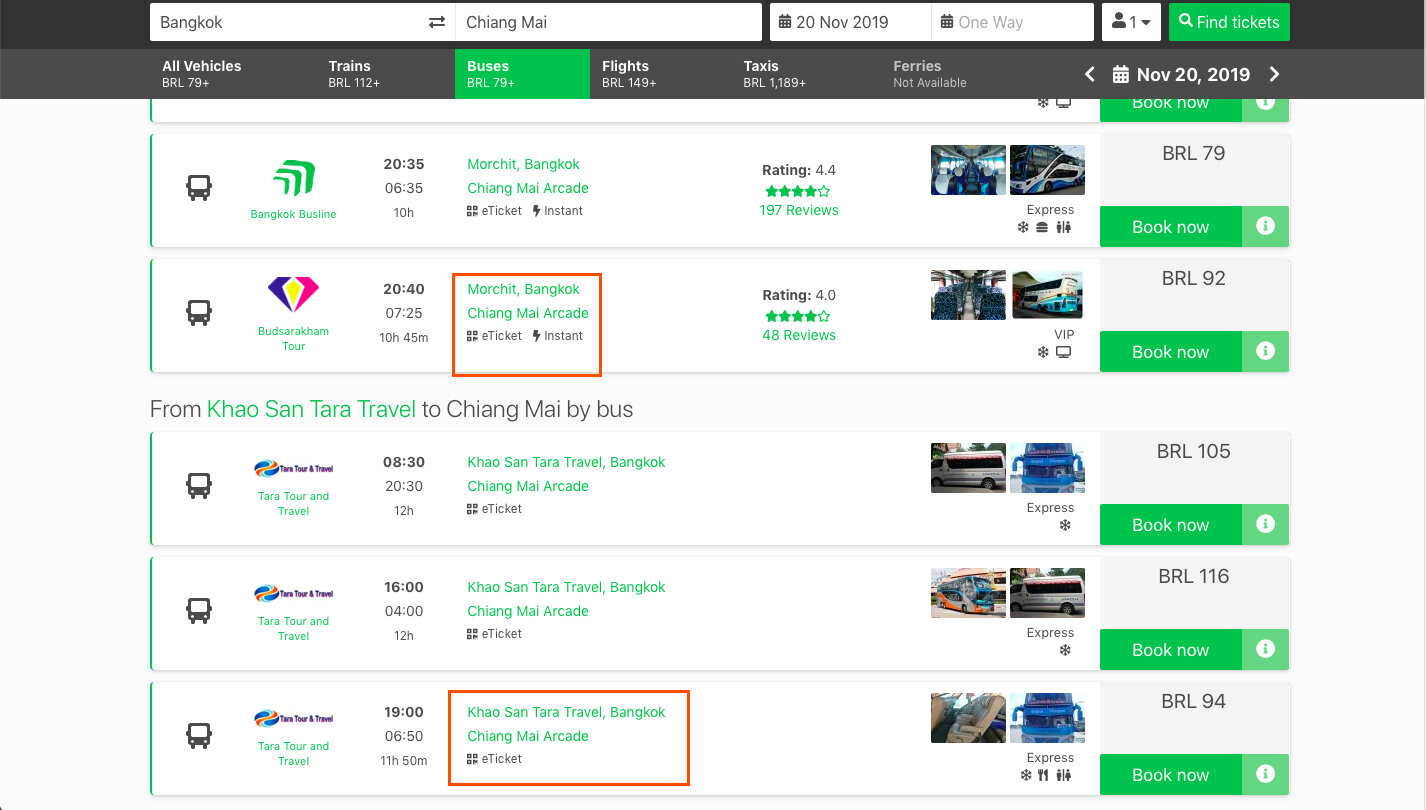The height and width of the screenshot is (810, 1426).
Task: View the orange bus photo for 16:00 trip
Action: tap(968, 593)
